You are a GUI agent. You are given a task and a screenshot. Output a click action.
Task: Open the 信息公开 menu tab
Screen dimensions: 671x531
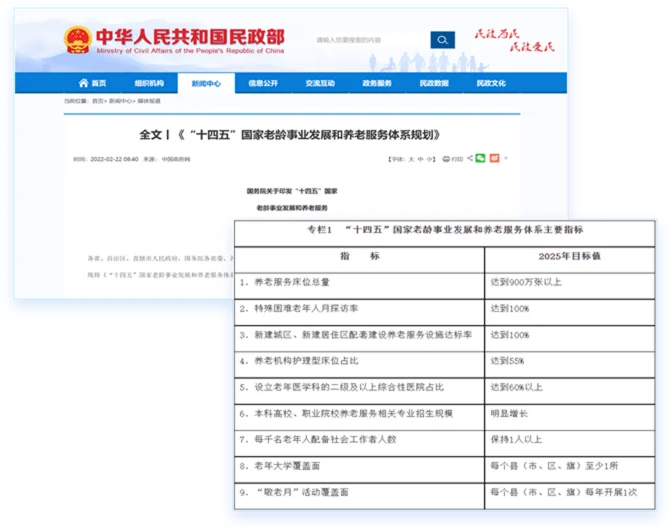(263, 83)
